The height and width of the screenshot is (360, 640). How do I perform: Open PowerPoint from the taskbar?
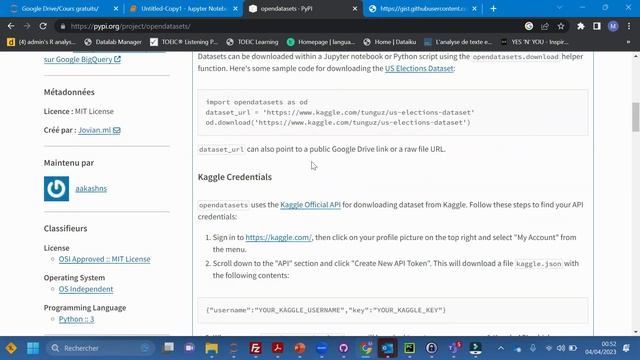[300, 348]
